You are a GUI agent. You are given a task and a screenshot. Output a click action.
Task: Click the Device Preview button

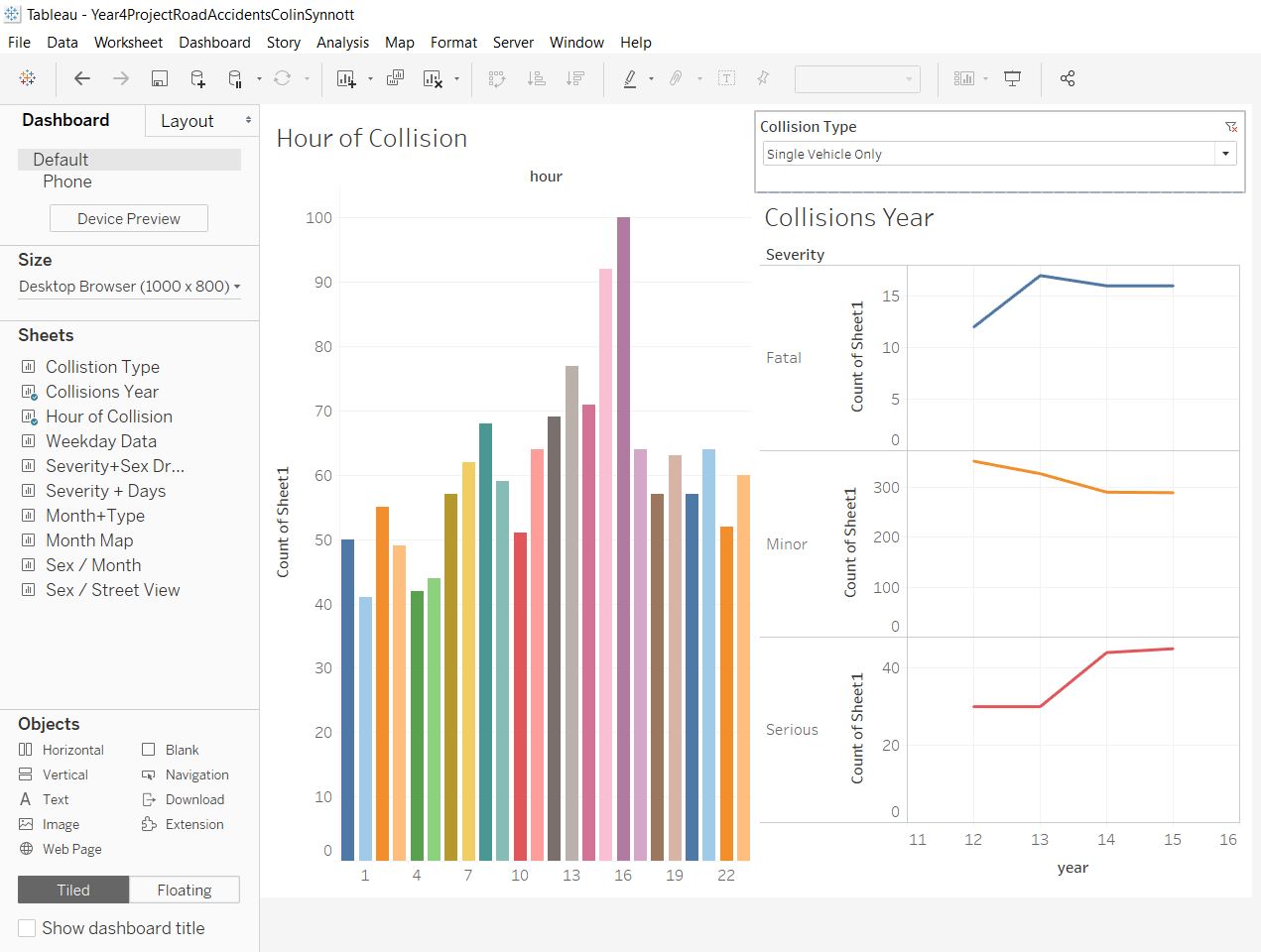click(x=129, y=218)
